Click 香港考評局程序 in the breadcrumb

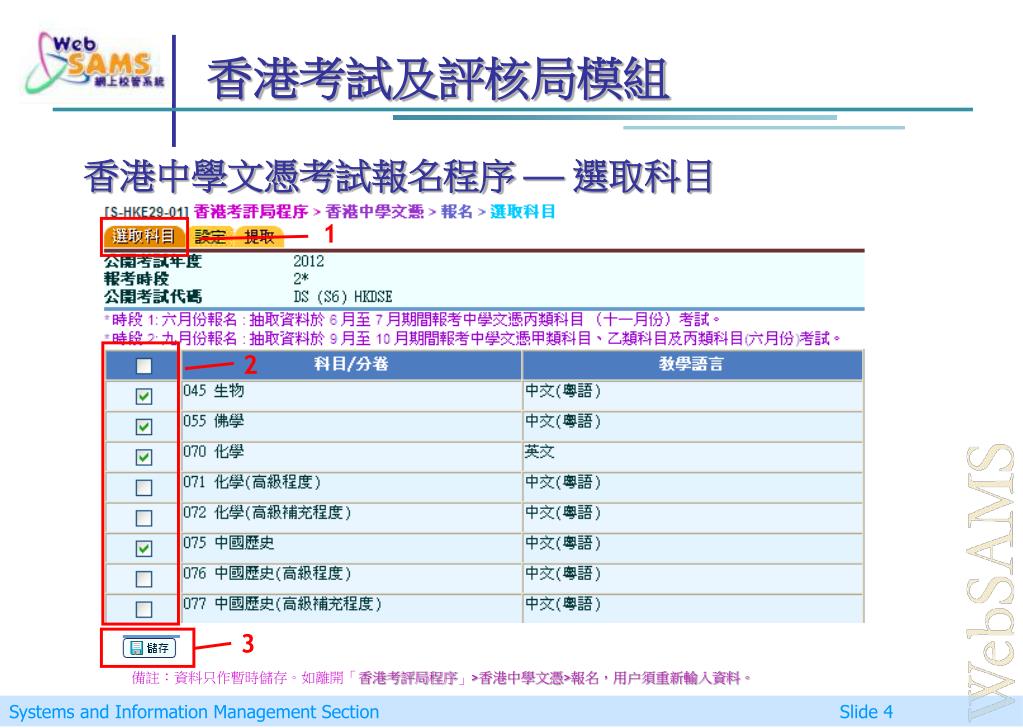pos(251,211)
